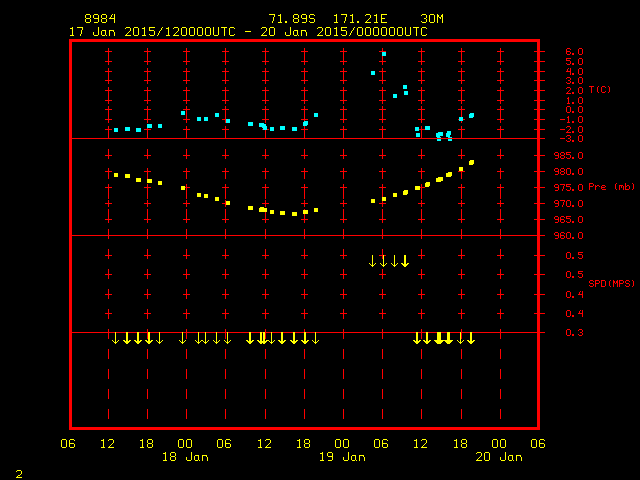
Task: Select the latitude text 71.89S
Action: tap(292, 19)
